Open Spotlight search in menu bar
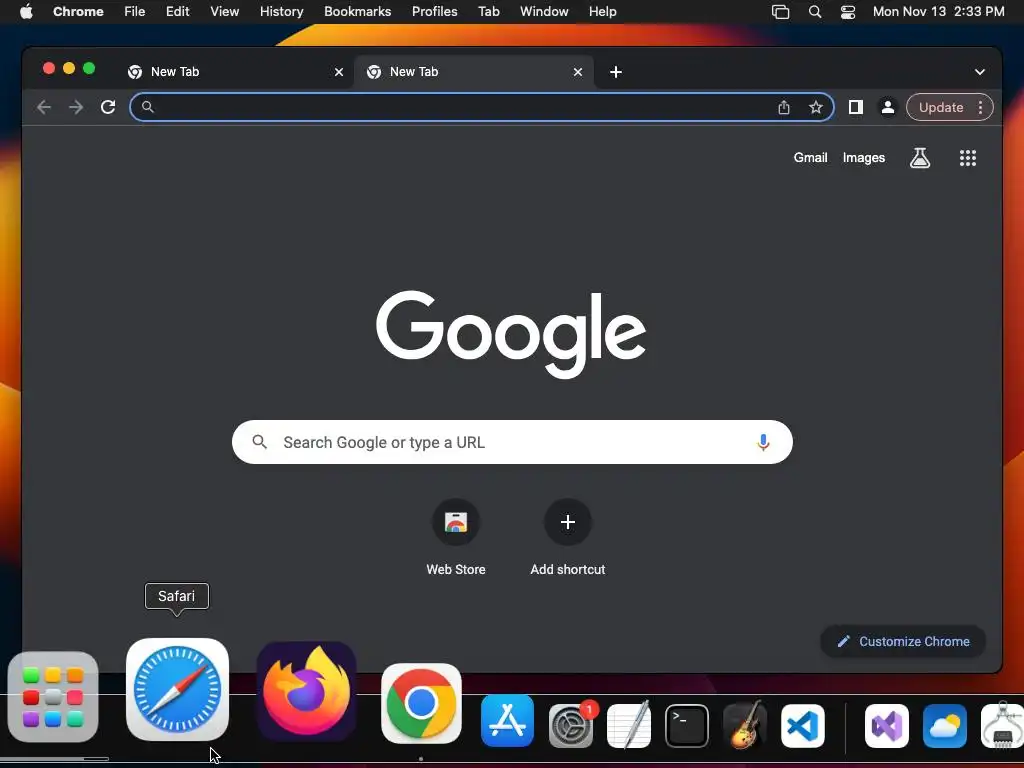Screen dimensions: 1024x768 pyautogui.click(x=814, y=12)
